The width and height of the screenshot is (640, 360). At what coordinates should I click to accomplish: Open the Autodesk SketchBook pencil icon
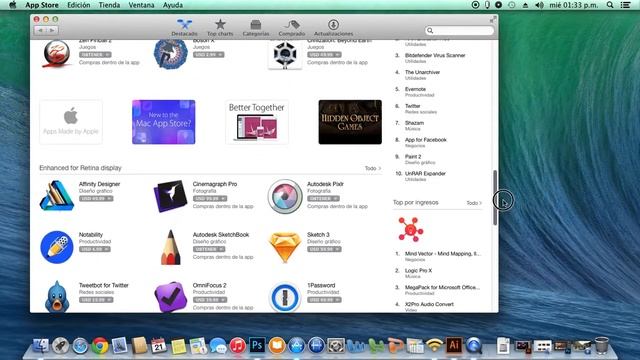(x=170, y=247)
